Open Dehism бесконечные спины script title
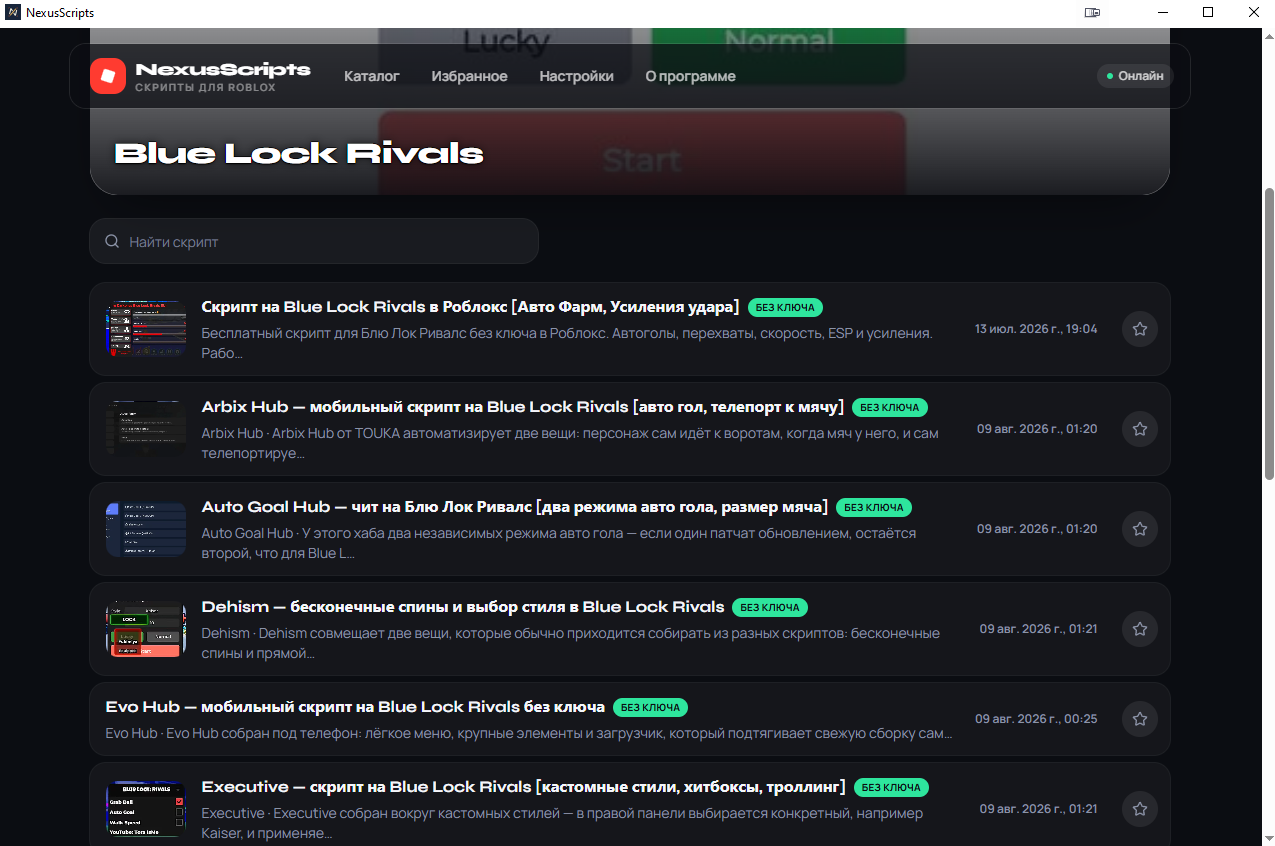Viewport: 1275px width, 846px height. [462, 607]
